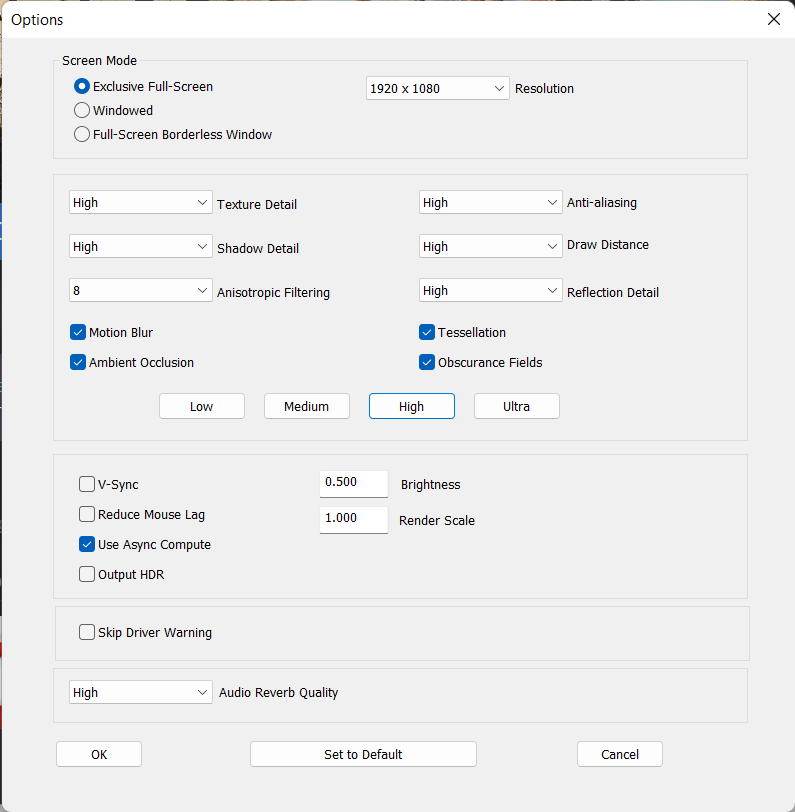Apply the Low graphics preset

(201, 406)
